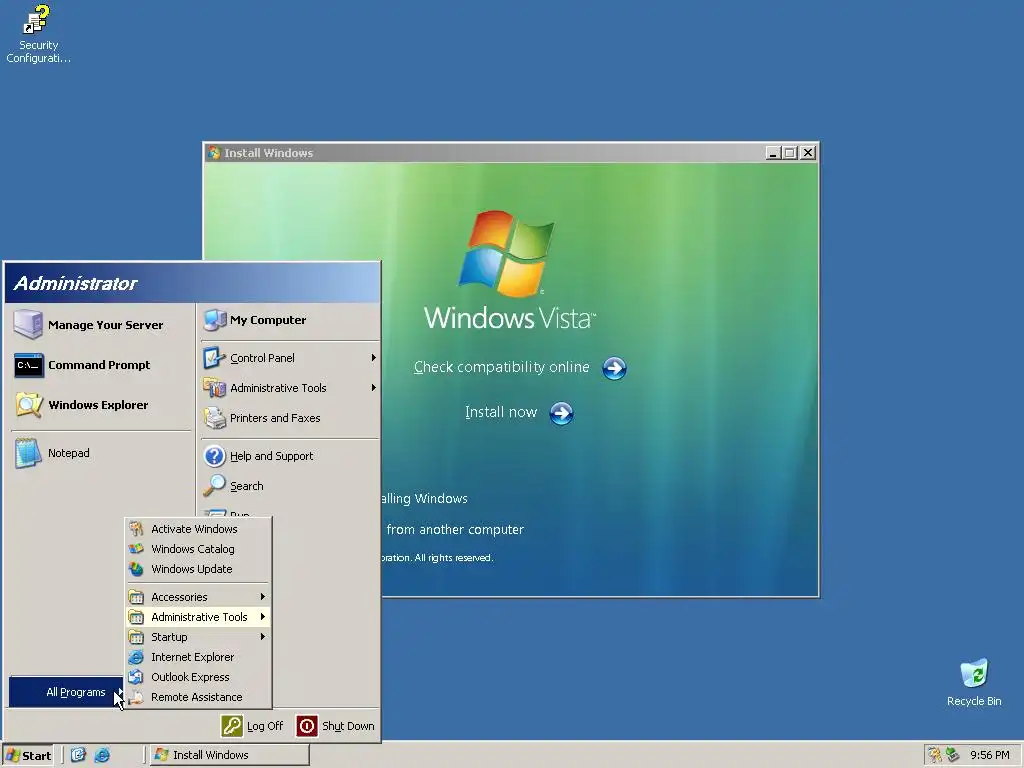Select Outlook Express menu entry text
Image resolution: width=1024 pixels, height=768 pixels.
(x=190, y=677)
